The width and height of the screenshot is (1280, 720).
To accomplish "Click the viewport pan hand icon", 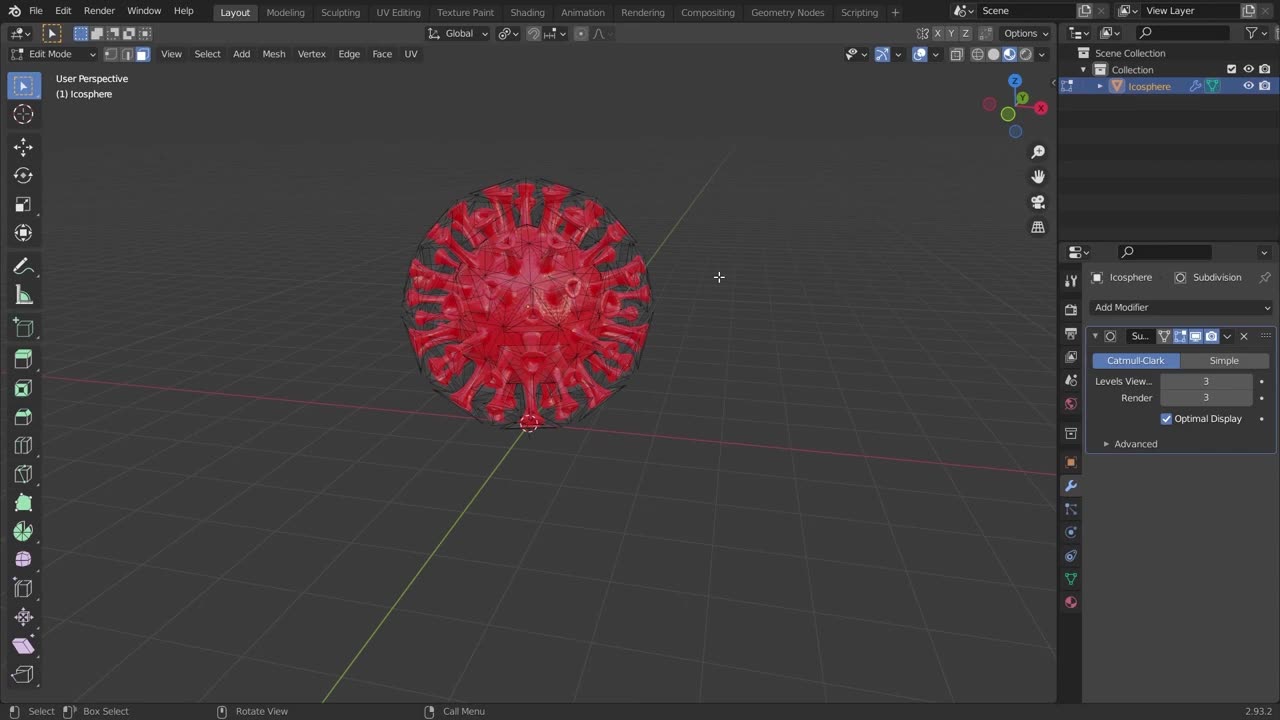I will pyautogui.click(x=1038, y=177).
